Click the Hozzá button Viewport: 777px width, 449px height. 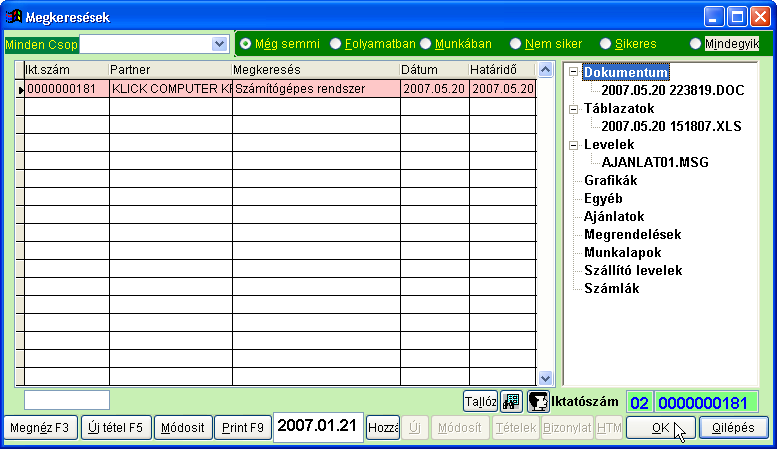383,427
